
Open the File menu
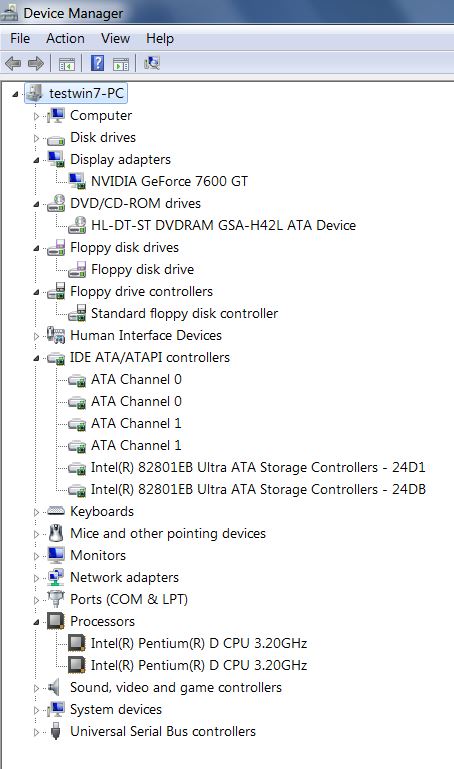click(x=20, y=38)
